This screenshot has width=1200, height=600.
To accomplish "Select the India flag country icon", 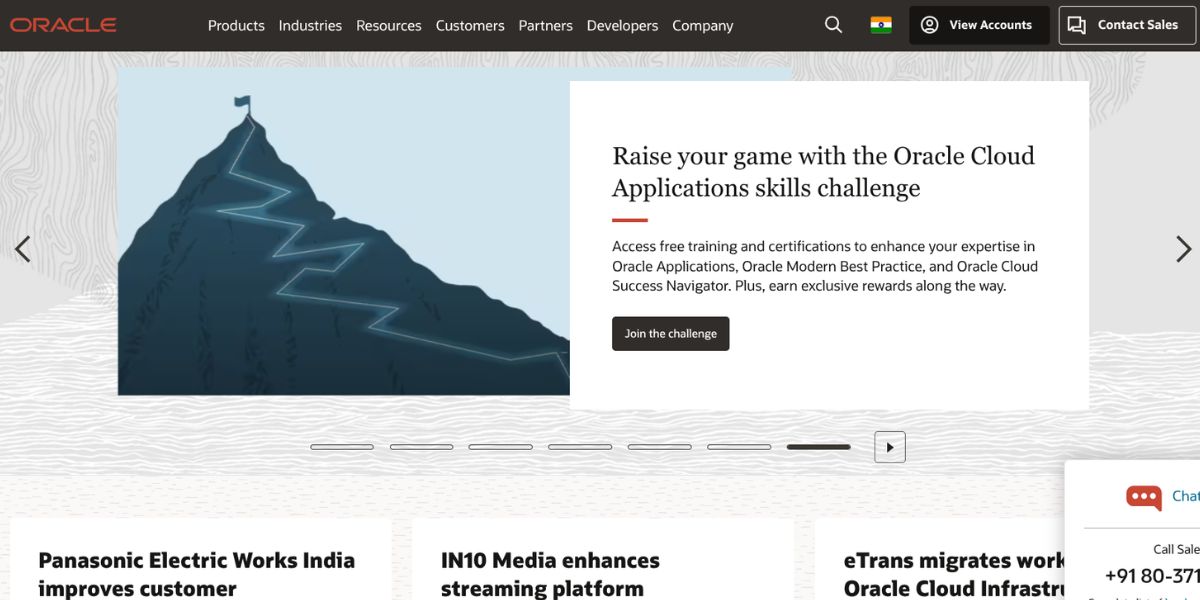I will tap(881, 25).
